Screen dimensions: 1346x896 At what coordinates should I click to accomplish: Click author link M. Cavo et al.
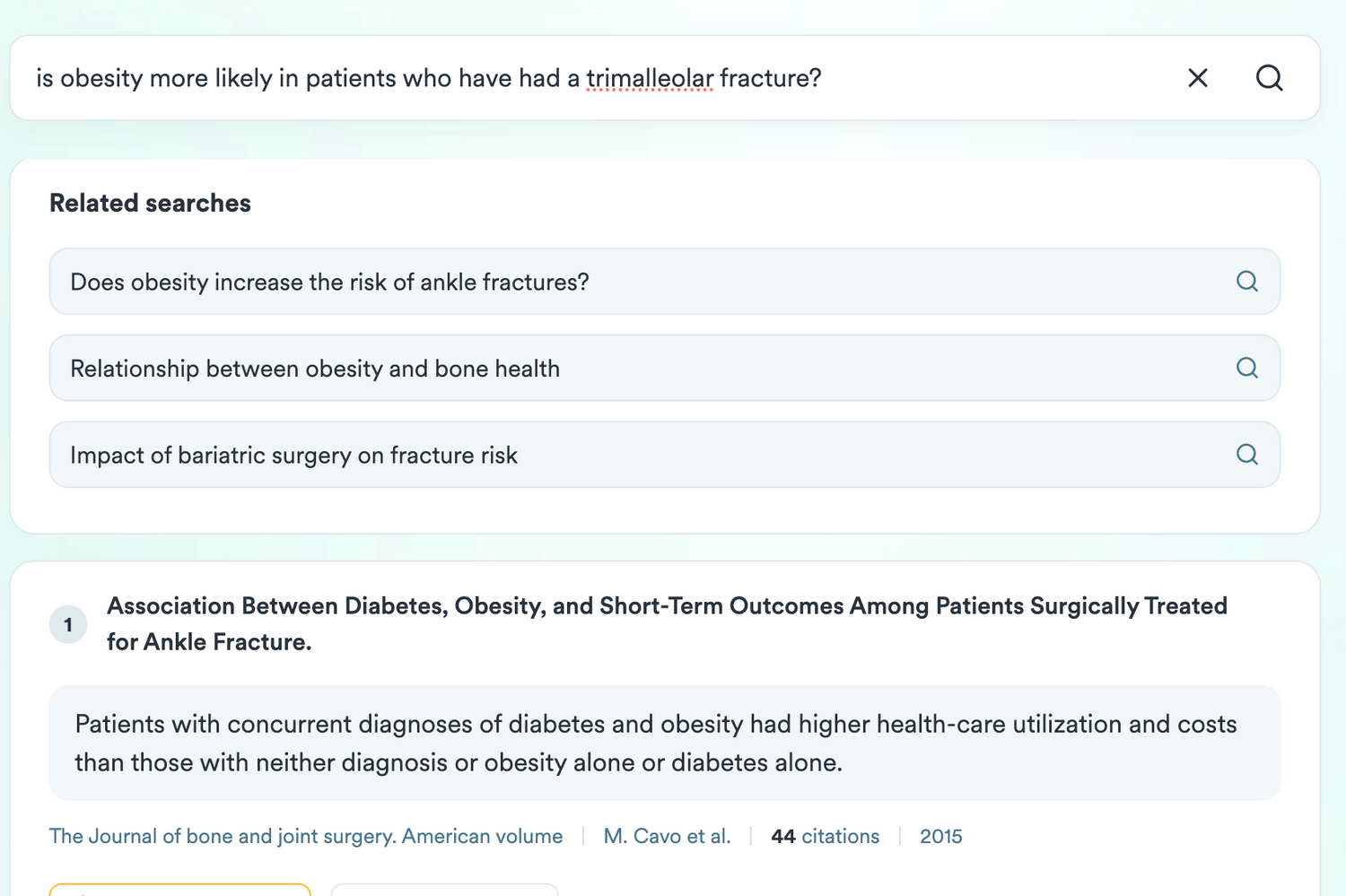click(667, 836)
